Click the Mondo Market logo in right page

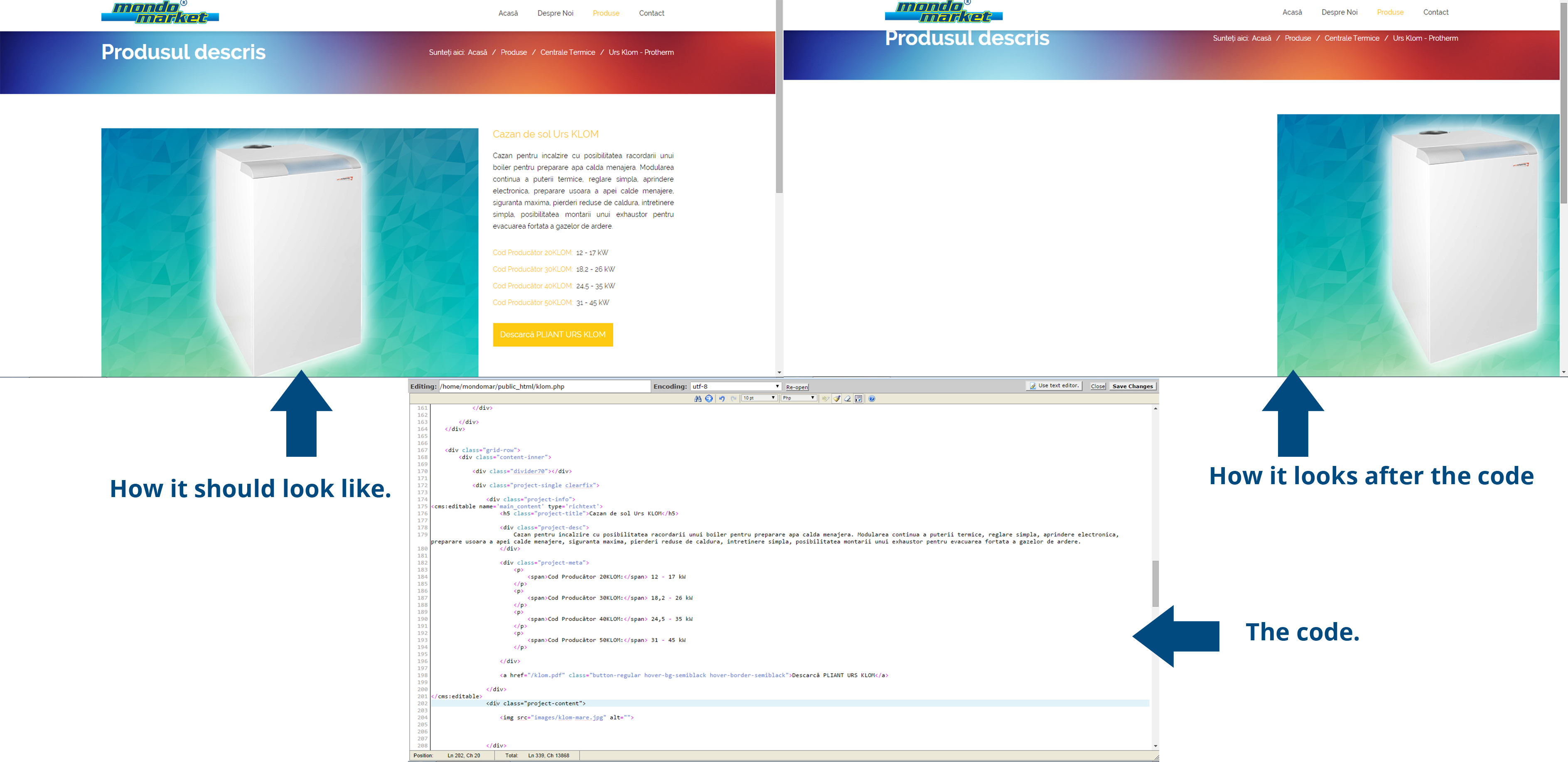944,12
